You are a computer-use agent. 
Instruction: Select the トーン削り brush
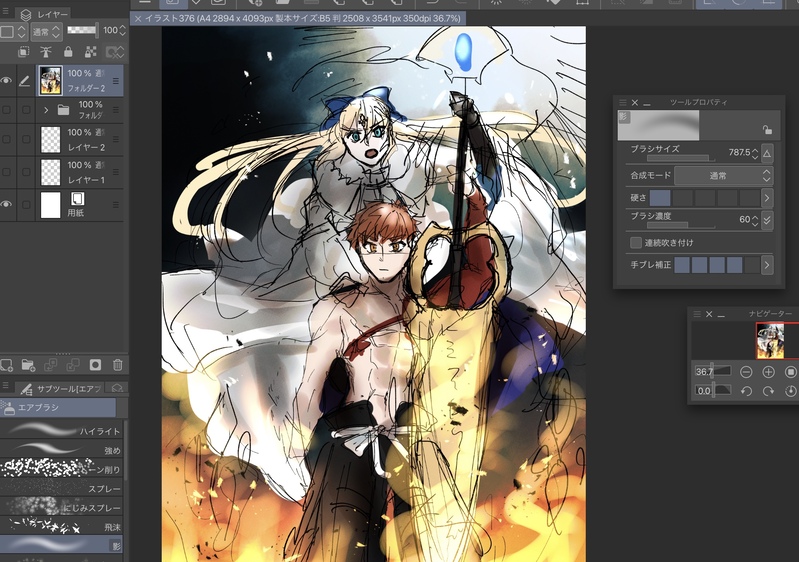[x=61, y=469]
